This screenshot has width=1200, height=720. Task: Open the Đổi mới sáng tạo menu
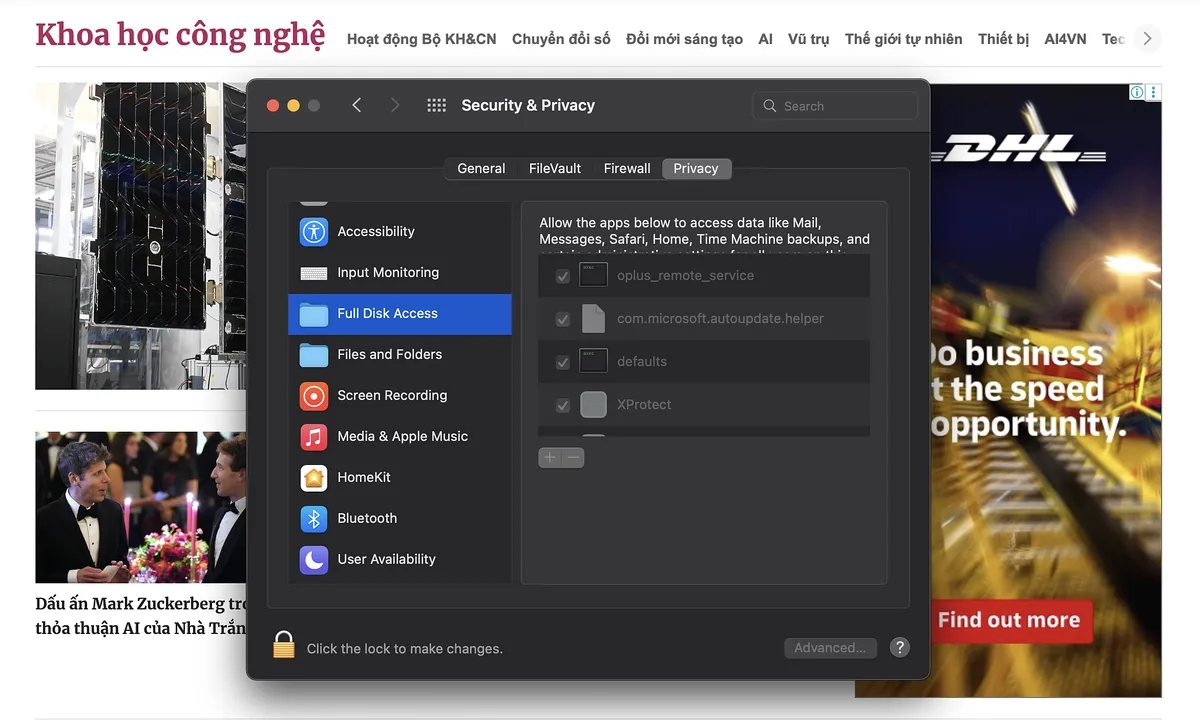pyautogui.click(x=684, y=39)
